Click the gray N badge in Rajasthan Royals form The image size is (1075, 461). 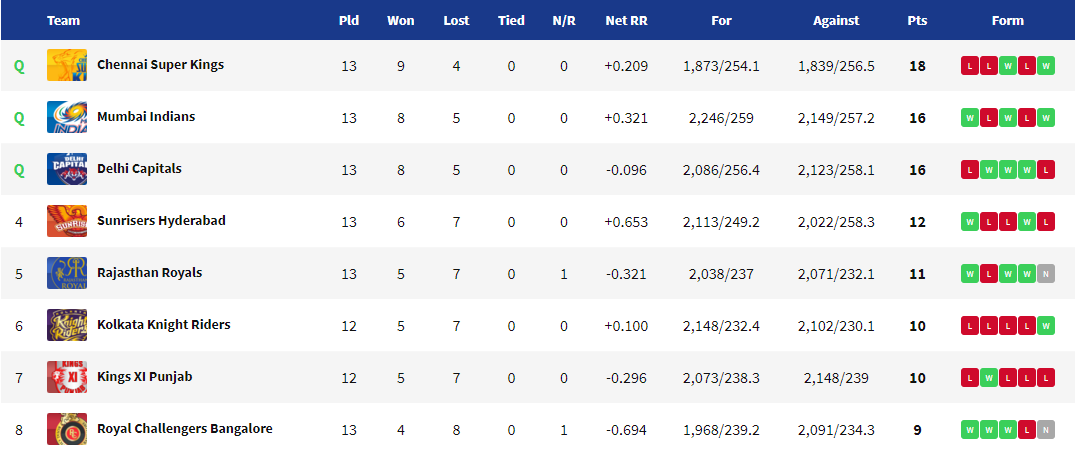1046,273
